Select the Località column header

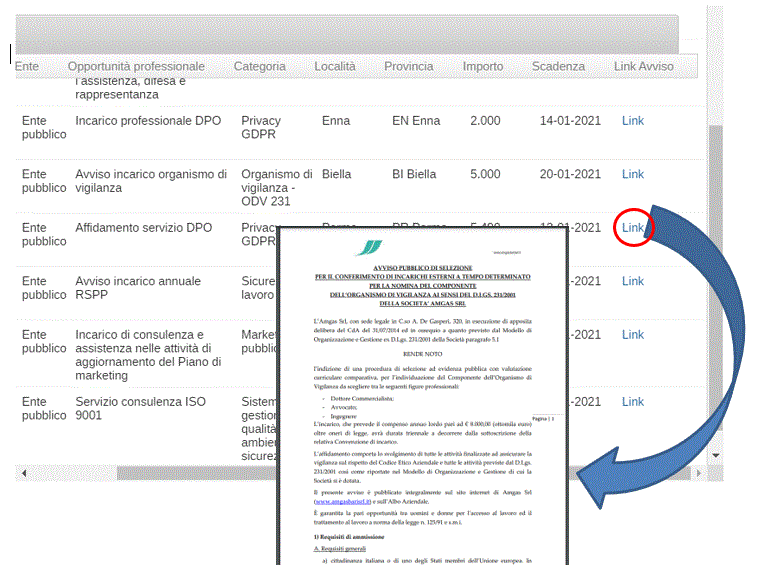click(x=334, y=67)
